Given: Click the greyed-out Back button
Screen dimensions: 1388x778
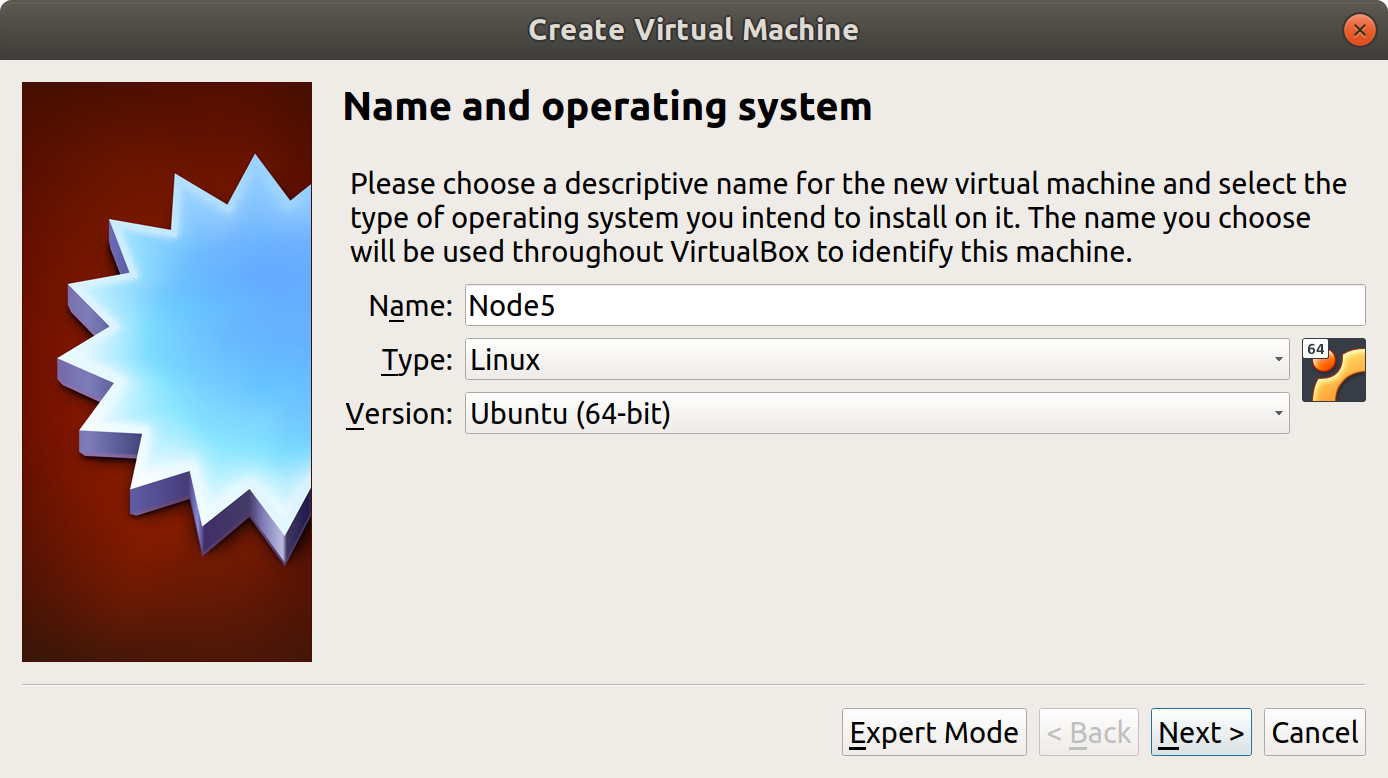Looking at the screenshot, I should [1089, 733].
